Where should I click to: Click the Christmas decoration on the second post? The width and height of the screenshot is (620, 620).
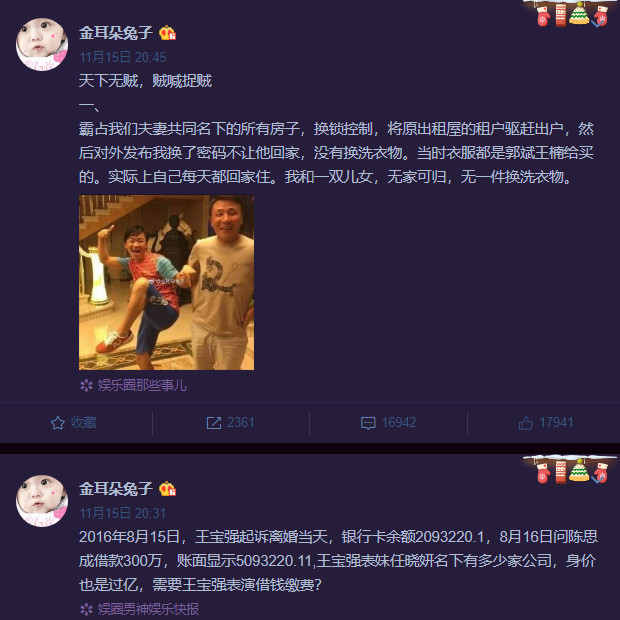pyautogui.click(x=570, y=469)
